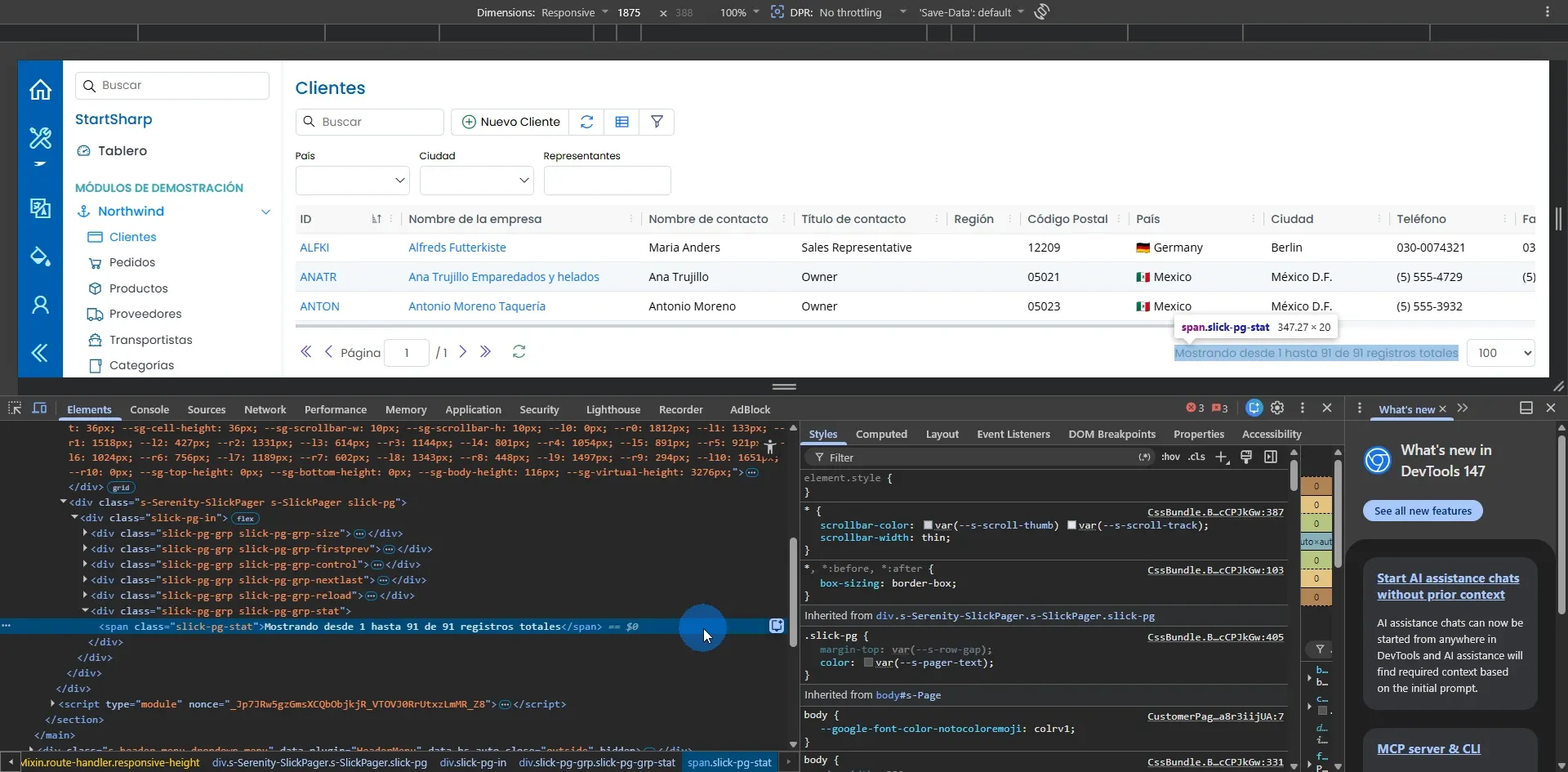Click See all new features button

1423,511
